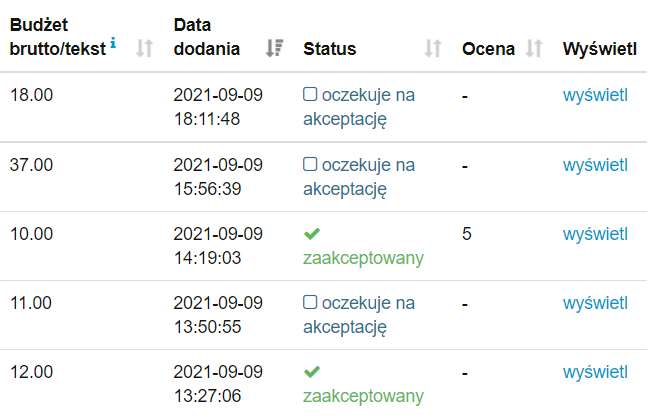Open wyświetl link for 18.00 budget row
Viewport: 664px width, 417px height.
595,95
